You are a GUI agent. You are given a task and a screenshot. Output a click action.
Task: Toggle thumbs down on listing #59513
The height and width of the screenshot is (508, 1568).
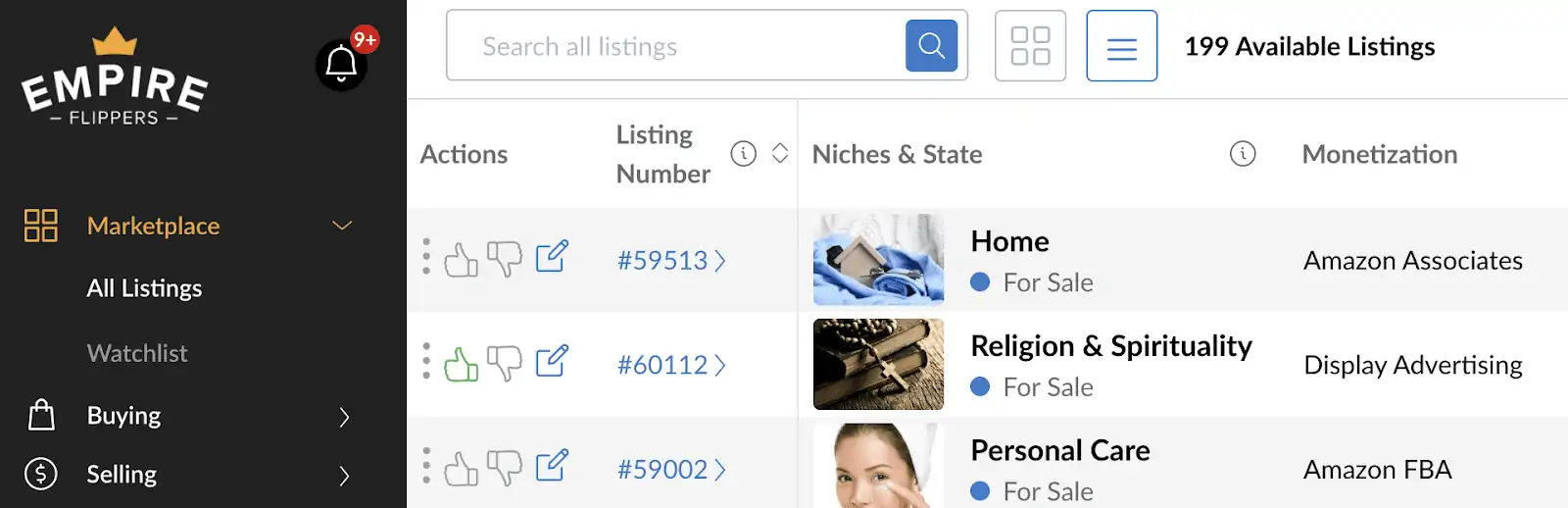(505, 260)
